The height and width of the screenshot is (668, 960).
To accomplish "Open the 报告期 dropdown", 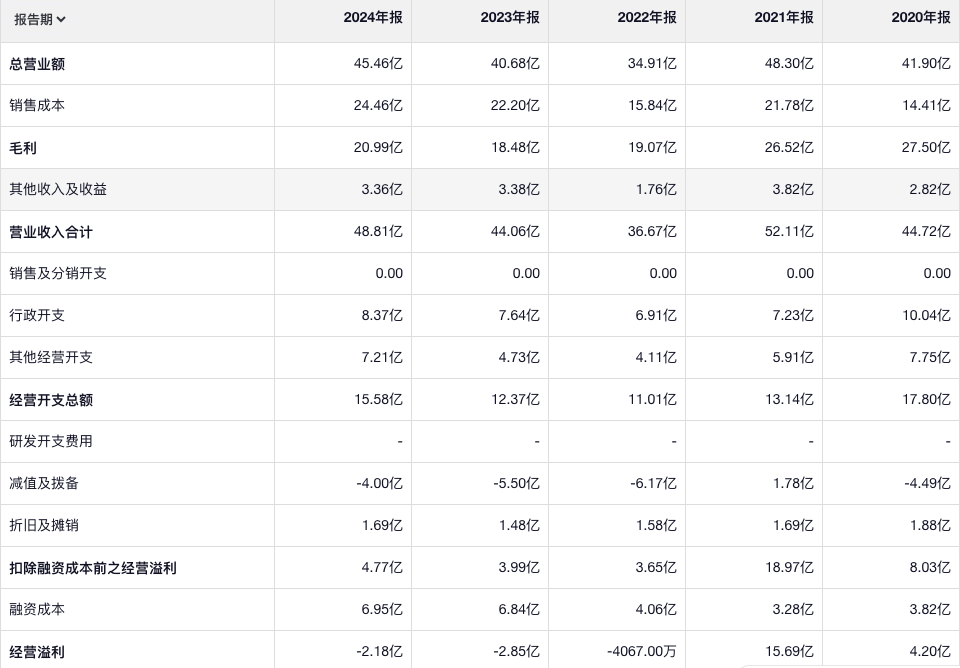I will (40, 18).
